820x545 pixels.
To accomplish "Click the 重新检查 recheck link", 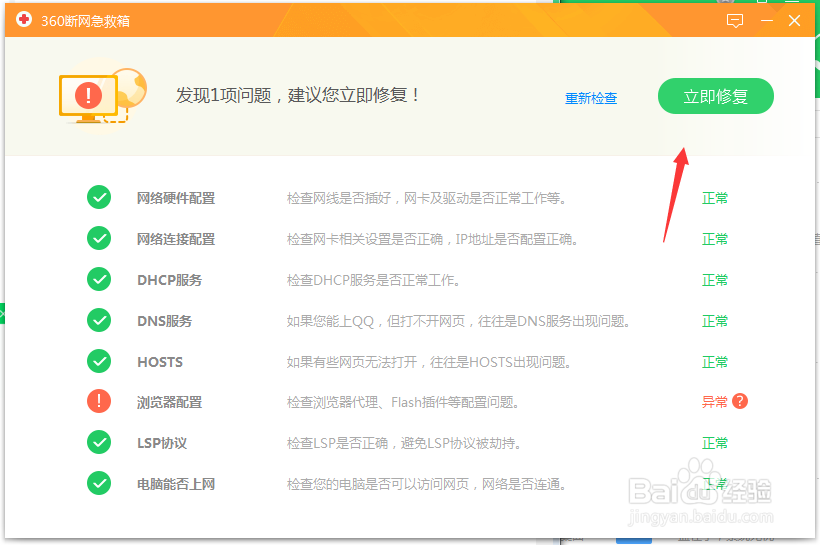I will pyautogui.click(x=591, y=98).
